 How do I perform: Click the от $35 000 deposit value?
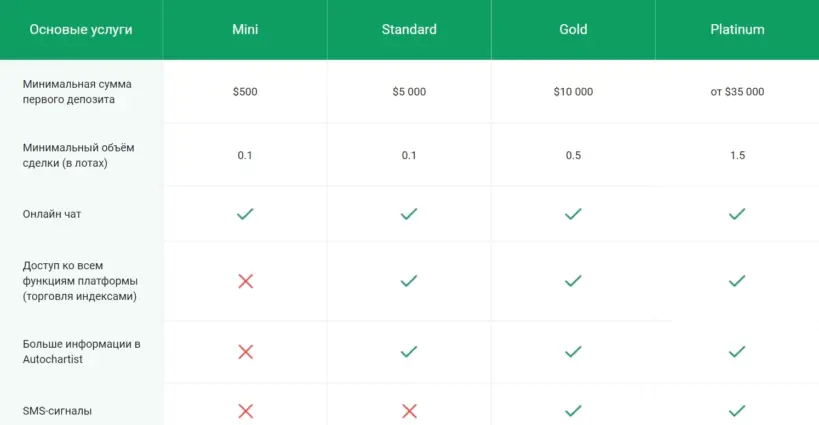[x=737, y=92]
